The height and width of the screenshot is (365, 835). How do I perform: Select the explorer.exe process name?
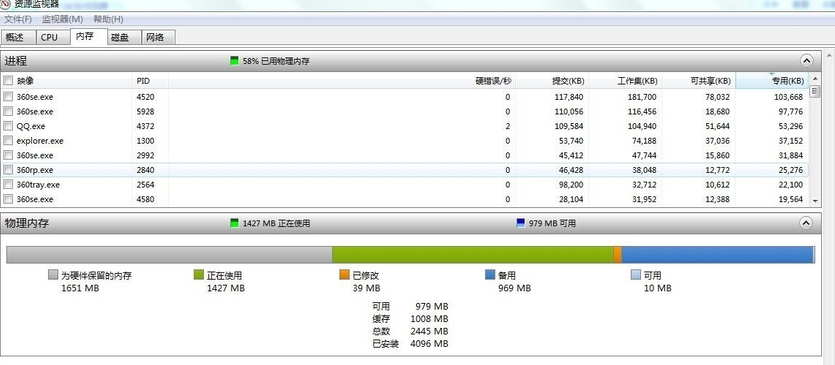[40, 141]
